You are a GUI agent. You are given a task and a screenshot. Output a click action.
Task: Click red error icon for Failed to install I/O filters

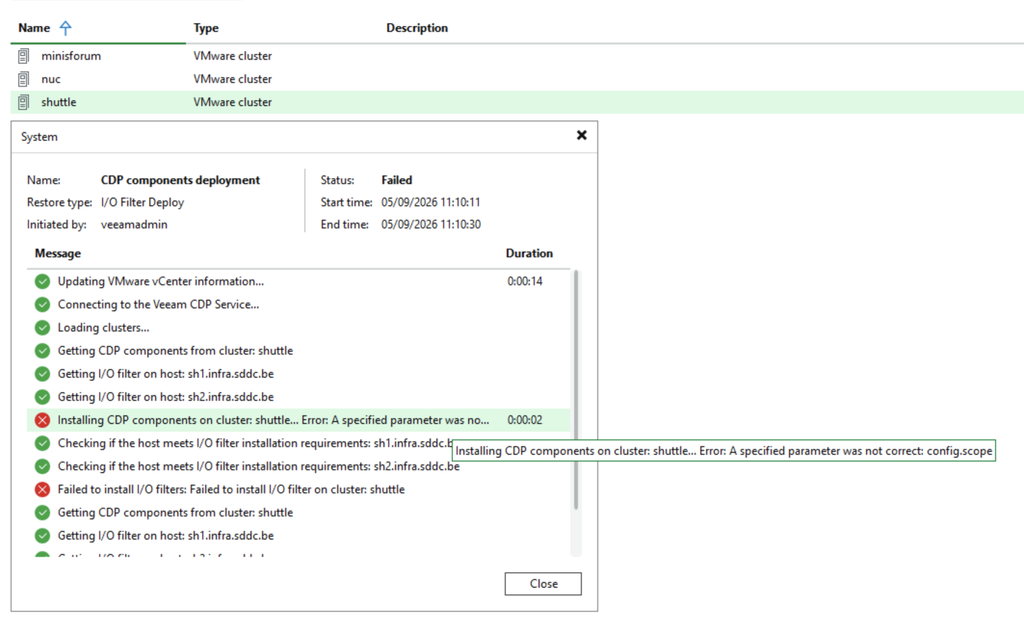click(x=42, y=489)
